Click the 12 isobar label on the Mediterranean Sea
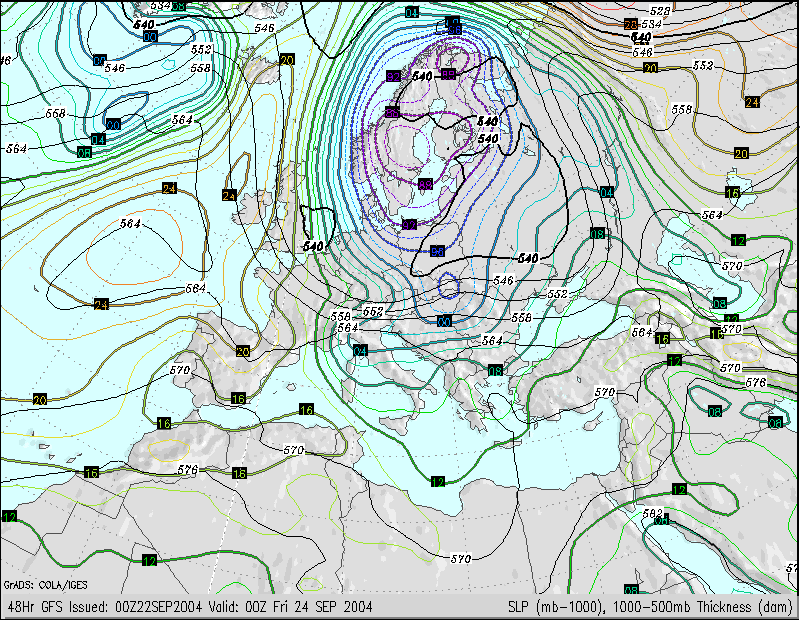Viewport: 800px width, 620px height. click(x=437, y=481)
